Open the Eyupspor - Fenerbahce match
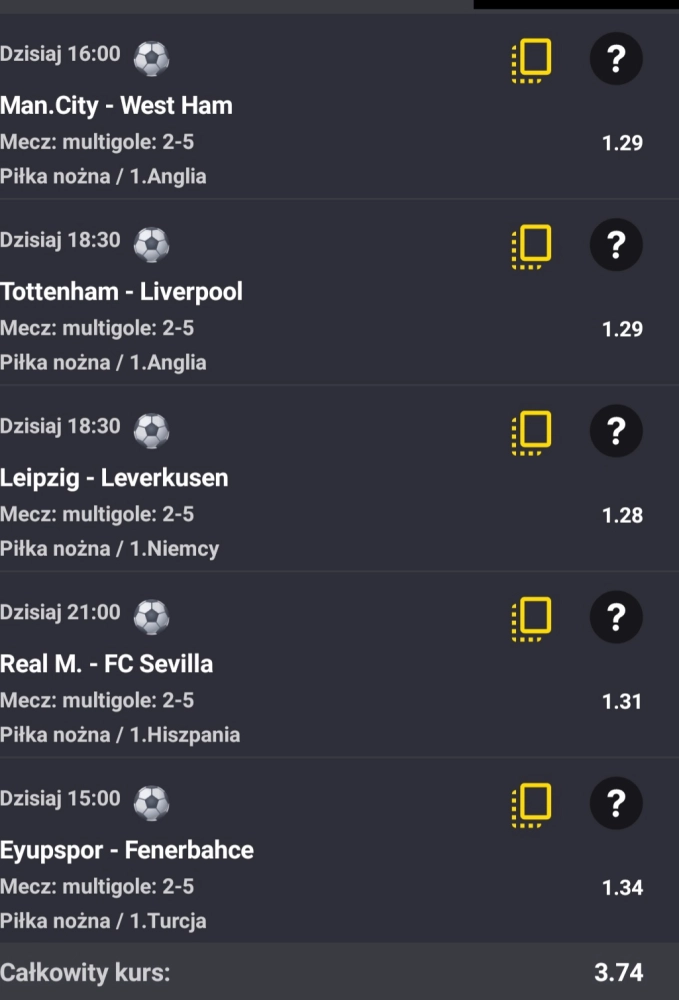The width and height of the screenshot is (679, 1000). (x=127, y=850)
